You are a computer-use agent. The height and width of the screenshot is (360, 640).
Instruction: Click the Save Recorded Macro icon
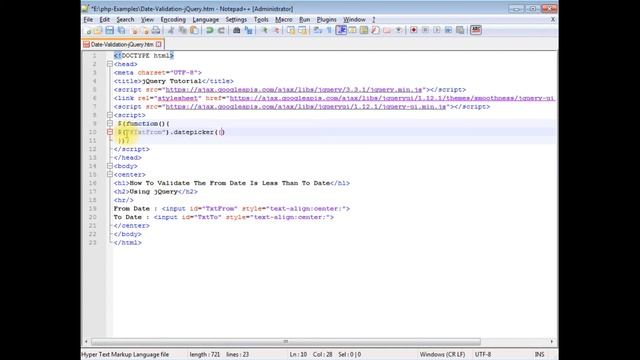[x=460, y=30]
